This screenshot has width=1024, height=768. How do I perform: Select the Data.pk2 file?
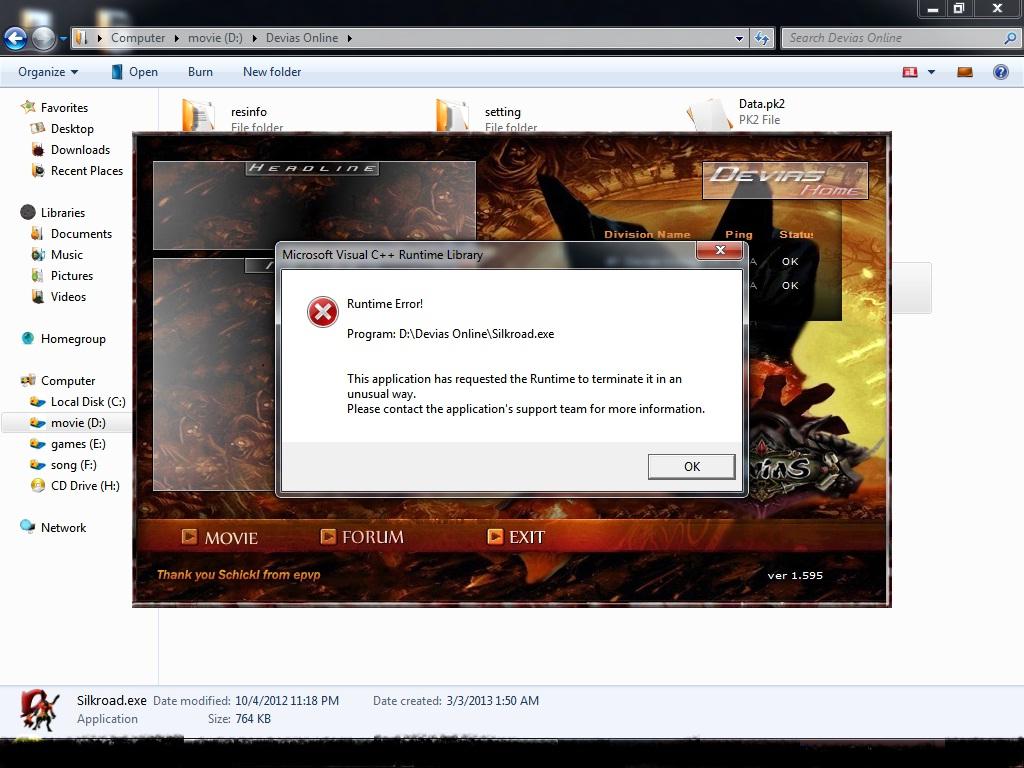click(x=738, y=113)
